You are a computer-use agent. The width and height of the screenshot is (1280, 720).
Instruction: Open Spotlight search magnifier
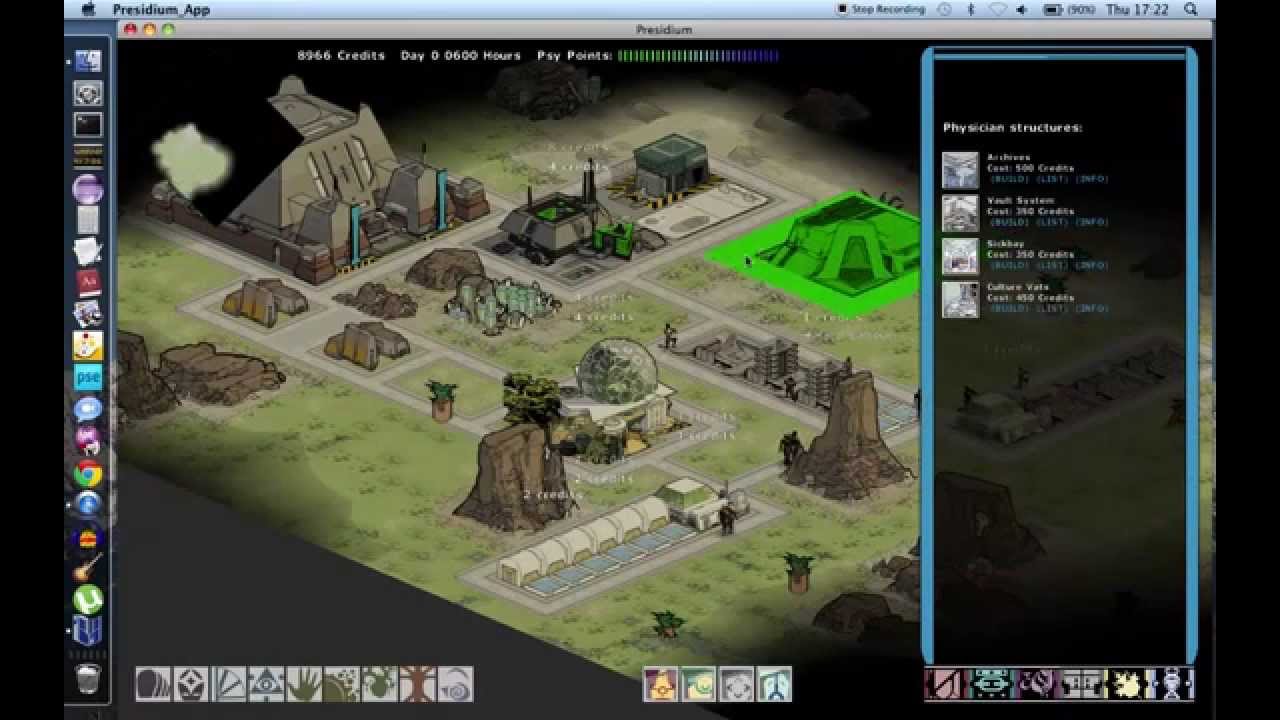1190,9
